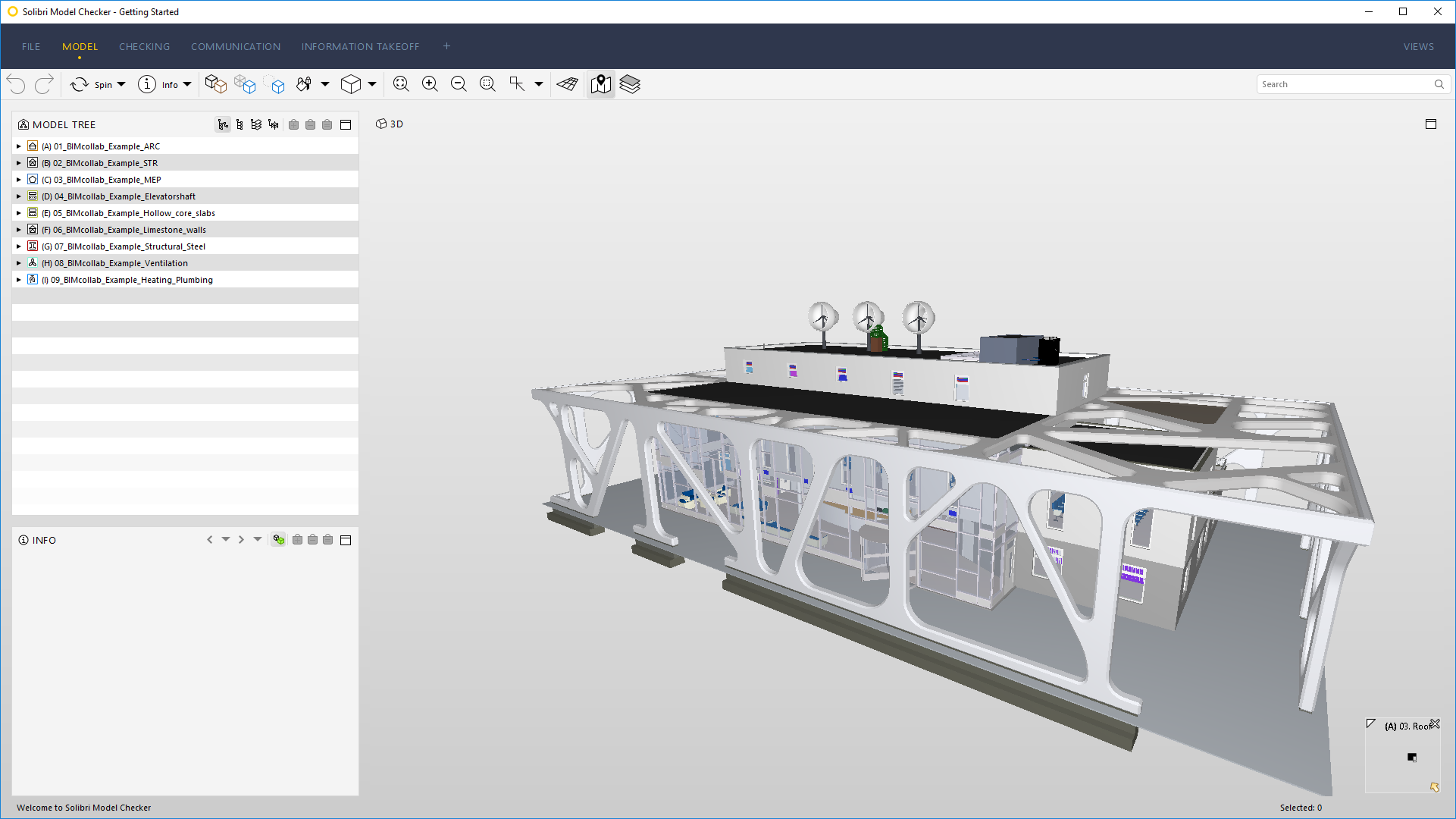
Task: Go back in Info panel history
Action: [x=210, y=540]
